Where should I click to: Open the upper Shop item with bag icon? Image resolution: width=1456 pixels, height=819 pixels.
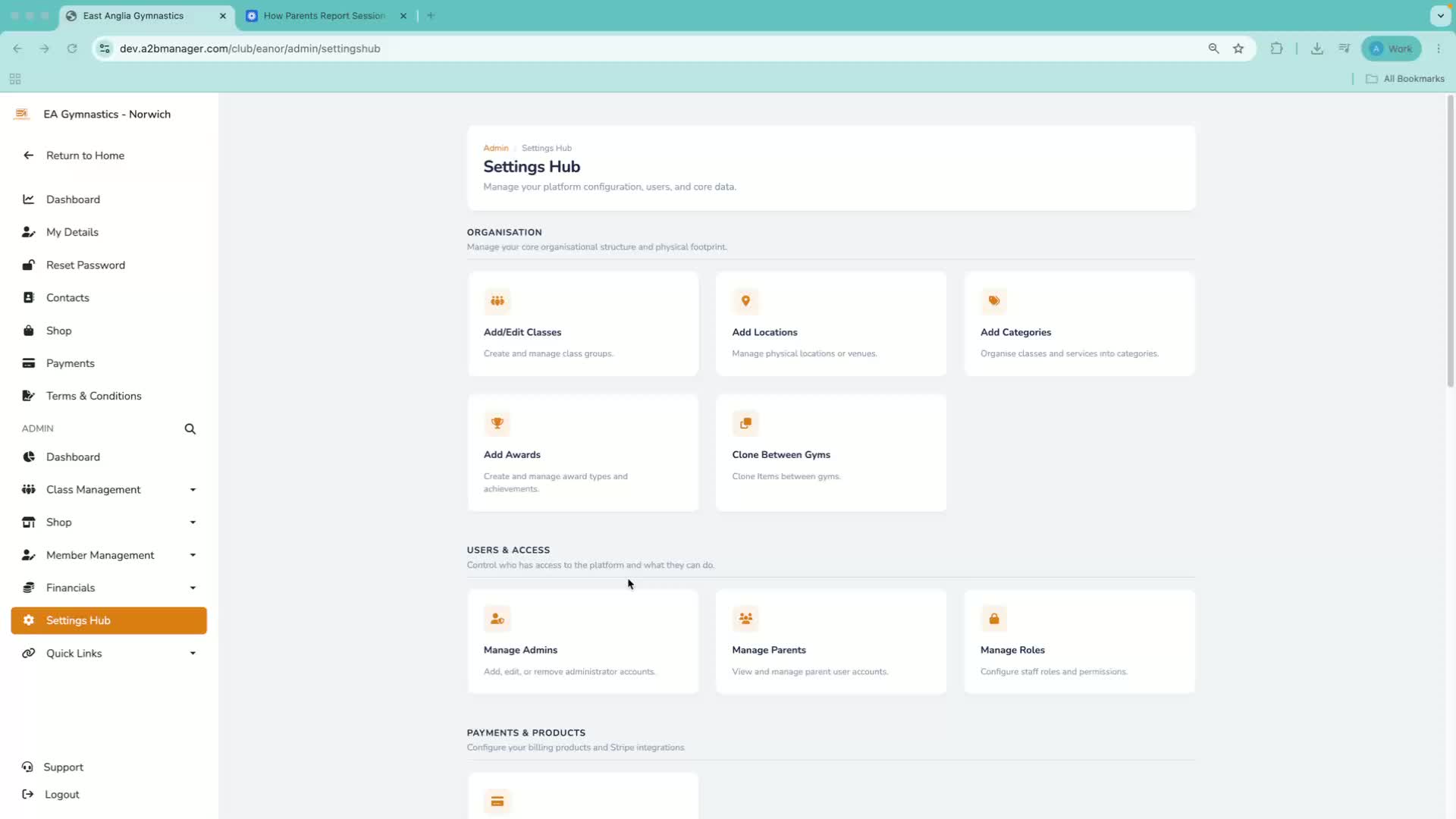[108, 331]
